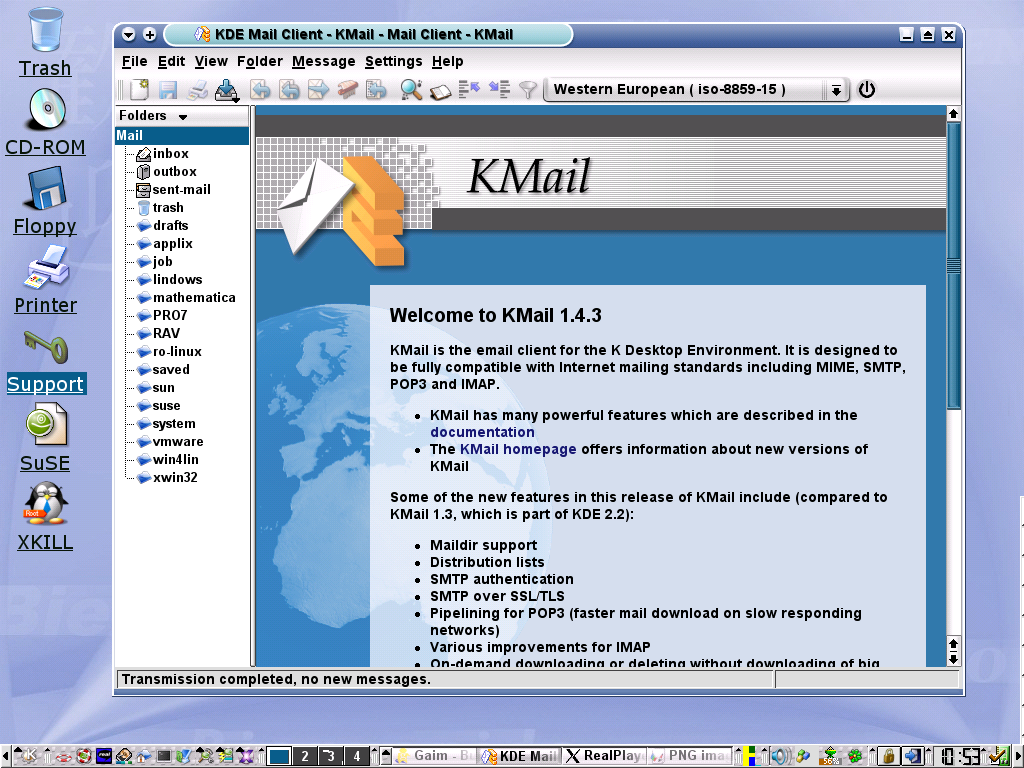Select the sent-mail folder
The height and width of the screenshot is (768, 1024).
pyautogui.click(x=181, y=189)
